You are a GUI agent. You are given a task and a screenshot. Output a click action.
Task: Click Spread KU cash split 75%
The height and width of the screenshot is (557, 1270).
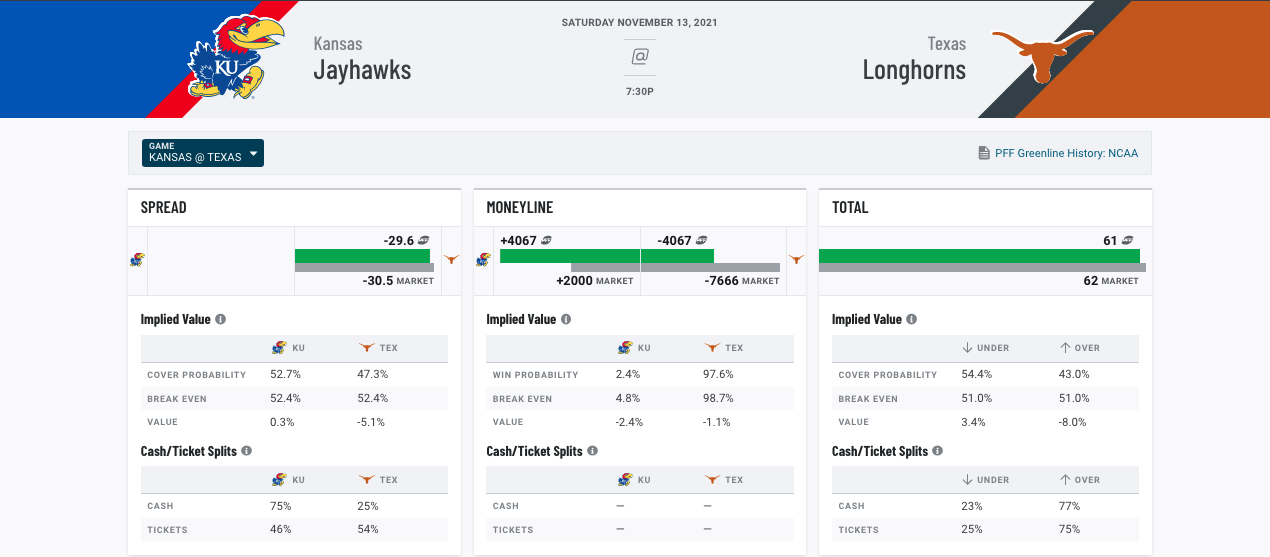[281, 505]
